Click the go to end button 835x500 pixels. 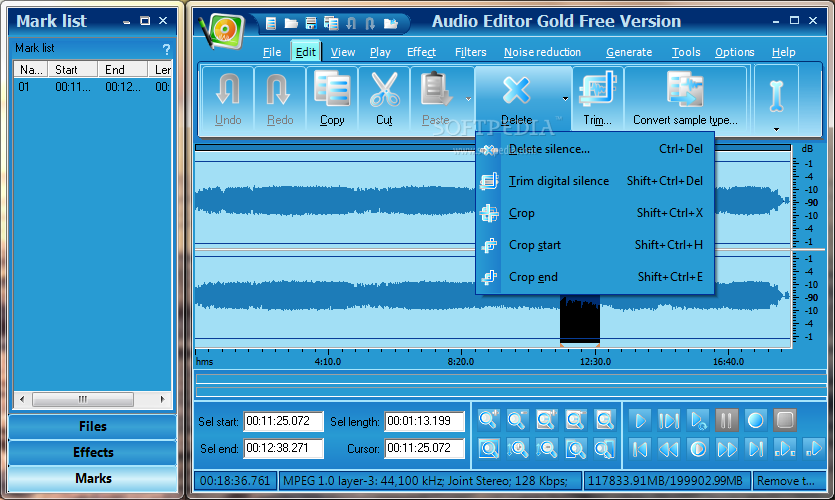(755, 448)
